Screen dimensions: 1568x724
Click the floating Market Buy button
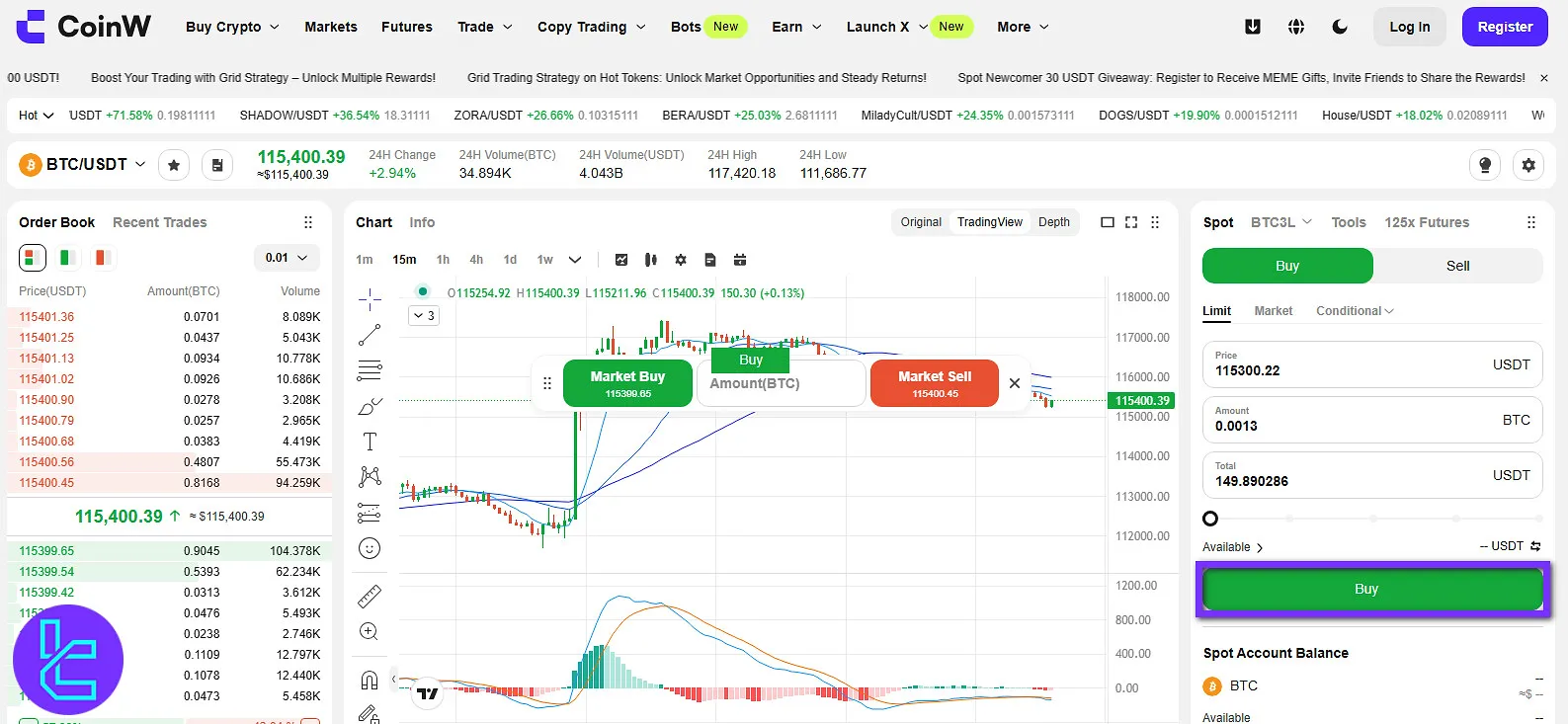click(627, 383)
